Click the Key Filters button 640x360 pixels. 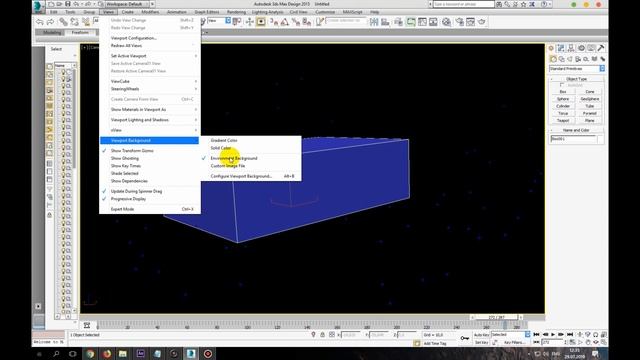coord(514,342)
